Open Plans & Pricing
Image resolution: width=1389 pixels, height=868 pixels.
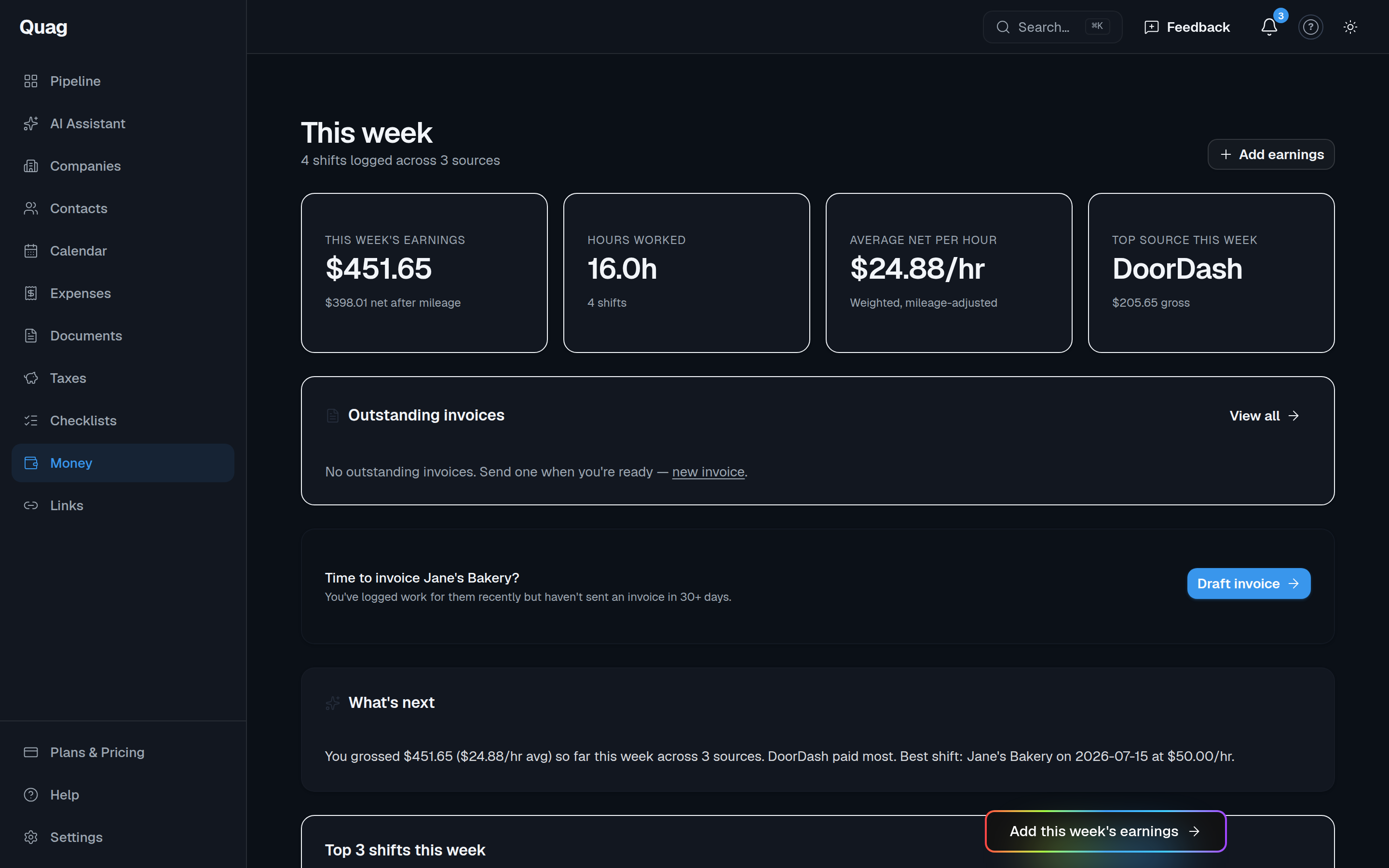(123, 753)
